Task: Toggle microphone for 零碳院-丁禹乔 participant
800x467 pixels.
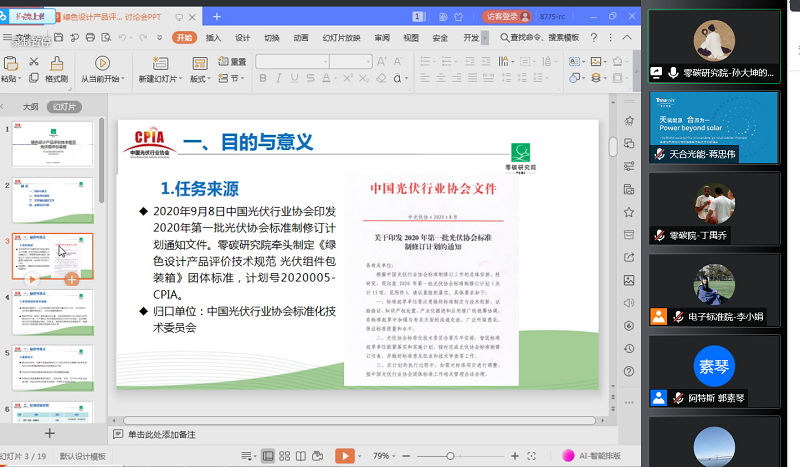Action: point(659,235)
